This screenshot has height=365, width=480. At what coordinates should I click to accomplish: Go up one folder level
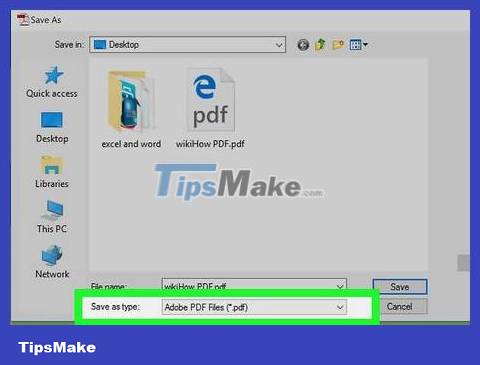tap(320, 45)
